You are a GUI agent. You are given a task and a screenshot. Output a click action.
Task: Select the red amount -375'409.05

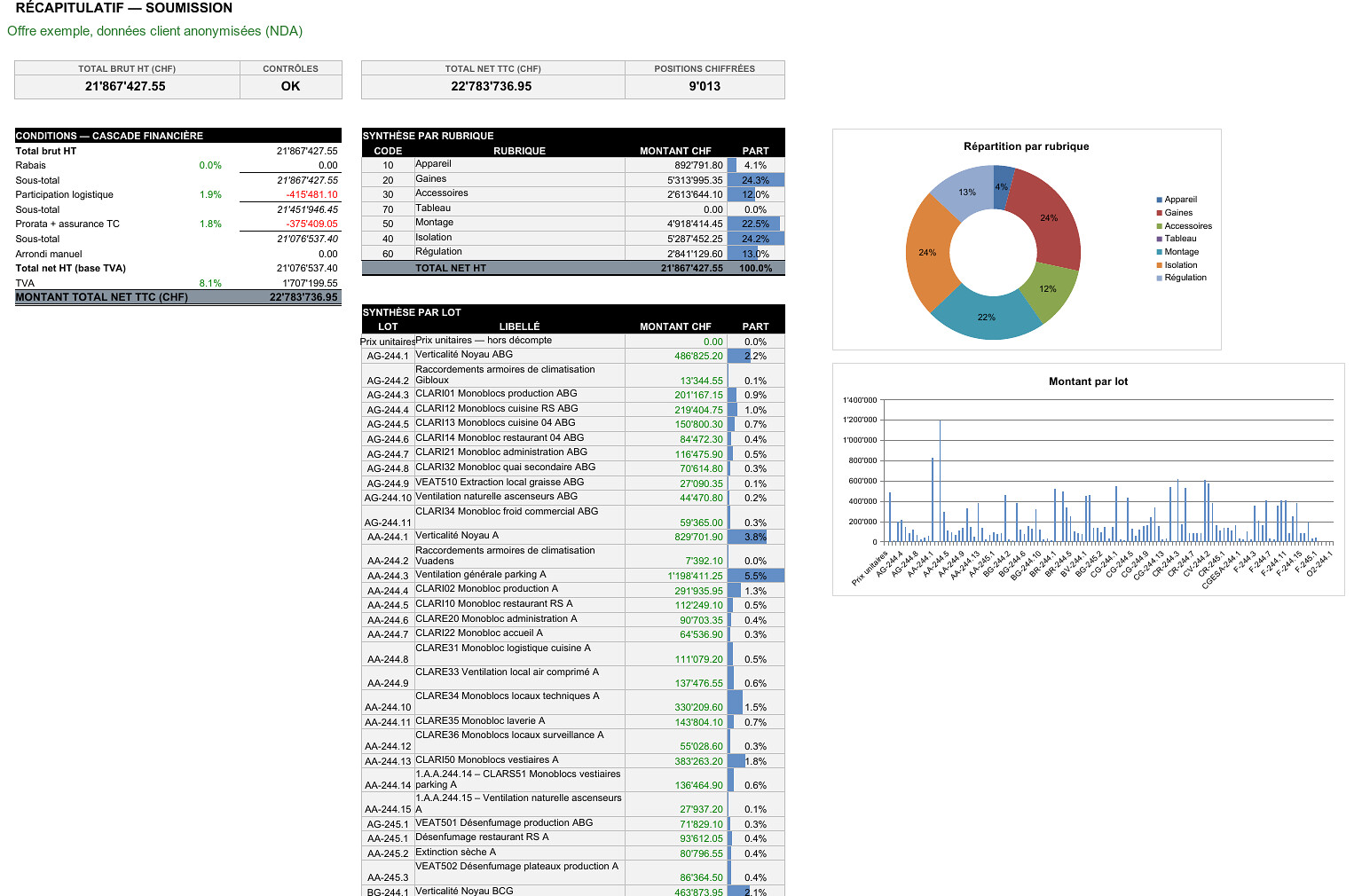coord(311,224)
